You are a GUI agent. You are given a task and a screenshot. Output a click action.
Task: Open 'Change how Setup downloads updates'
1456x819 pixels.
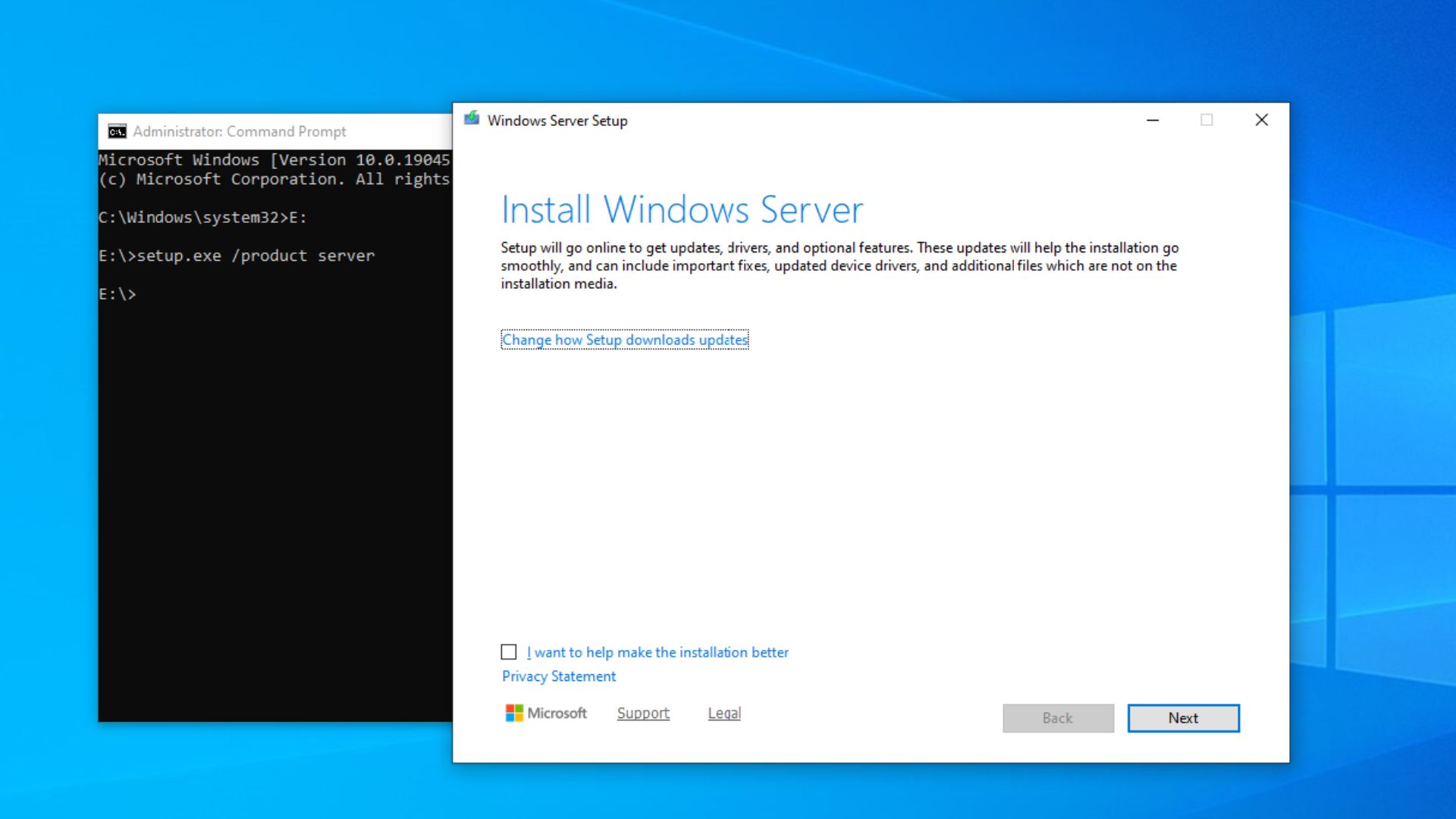(x=624, y=340)
